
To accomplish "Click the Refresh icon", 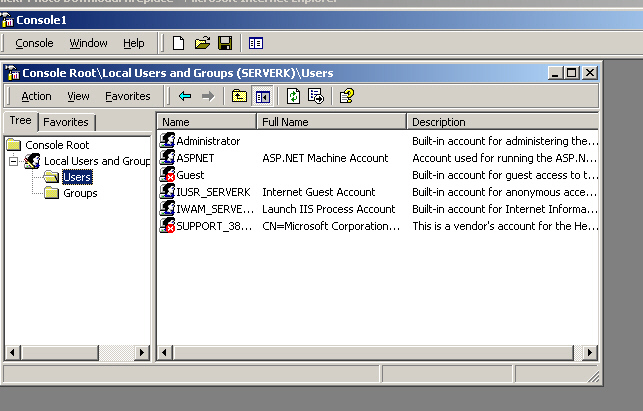I will tap(293, 96).
